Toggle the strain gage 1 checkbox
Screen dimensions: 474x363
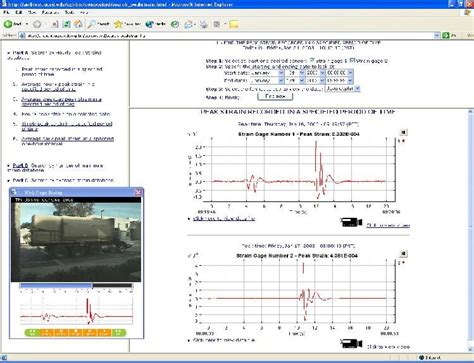312,60
